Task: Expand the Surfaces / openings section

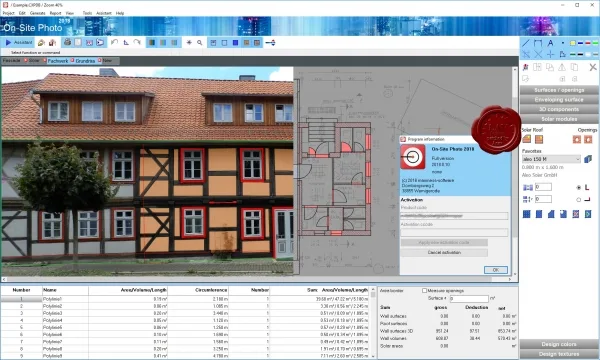Action: [x=559, y=90]
